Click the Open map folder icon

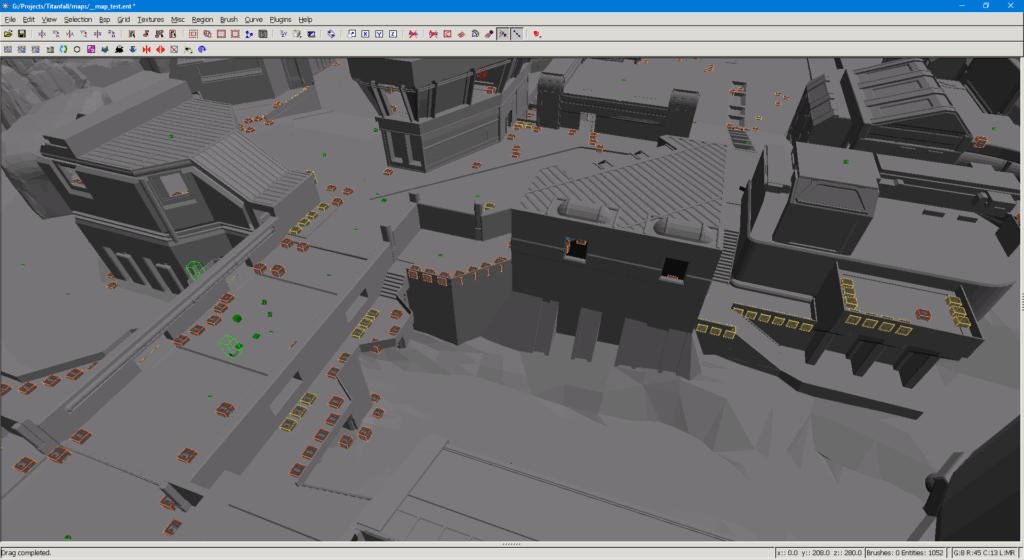8,34
